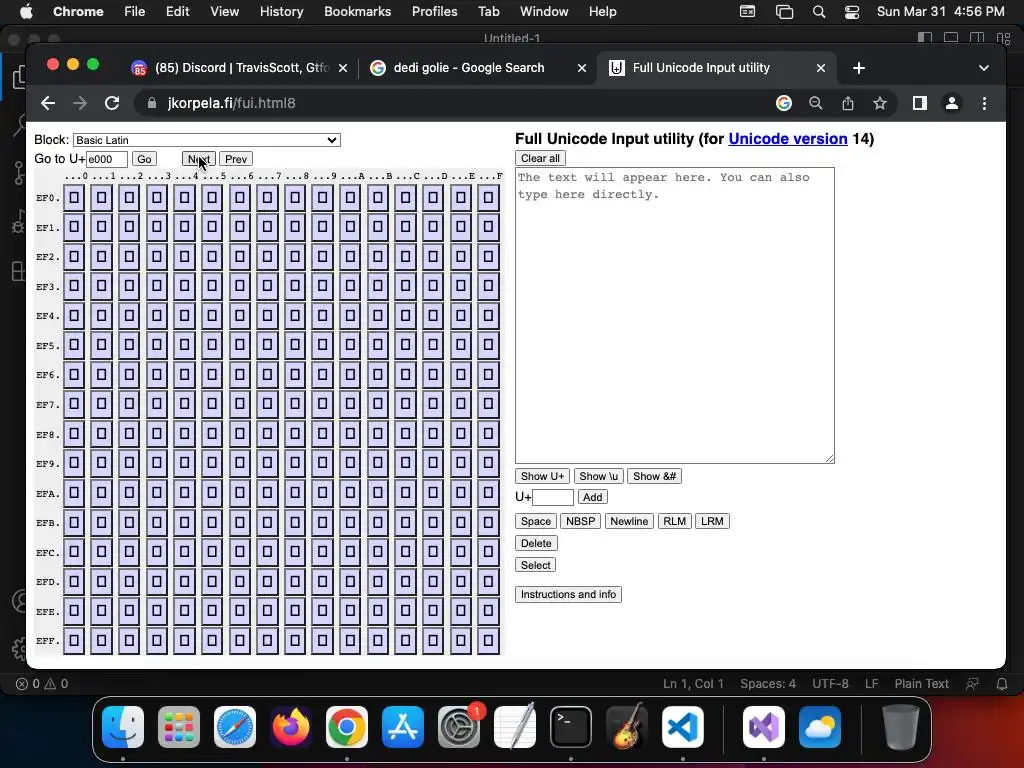Click the U+ code input beside Add
1024x768 pixels.
click(x=552, y=497)
